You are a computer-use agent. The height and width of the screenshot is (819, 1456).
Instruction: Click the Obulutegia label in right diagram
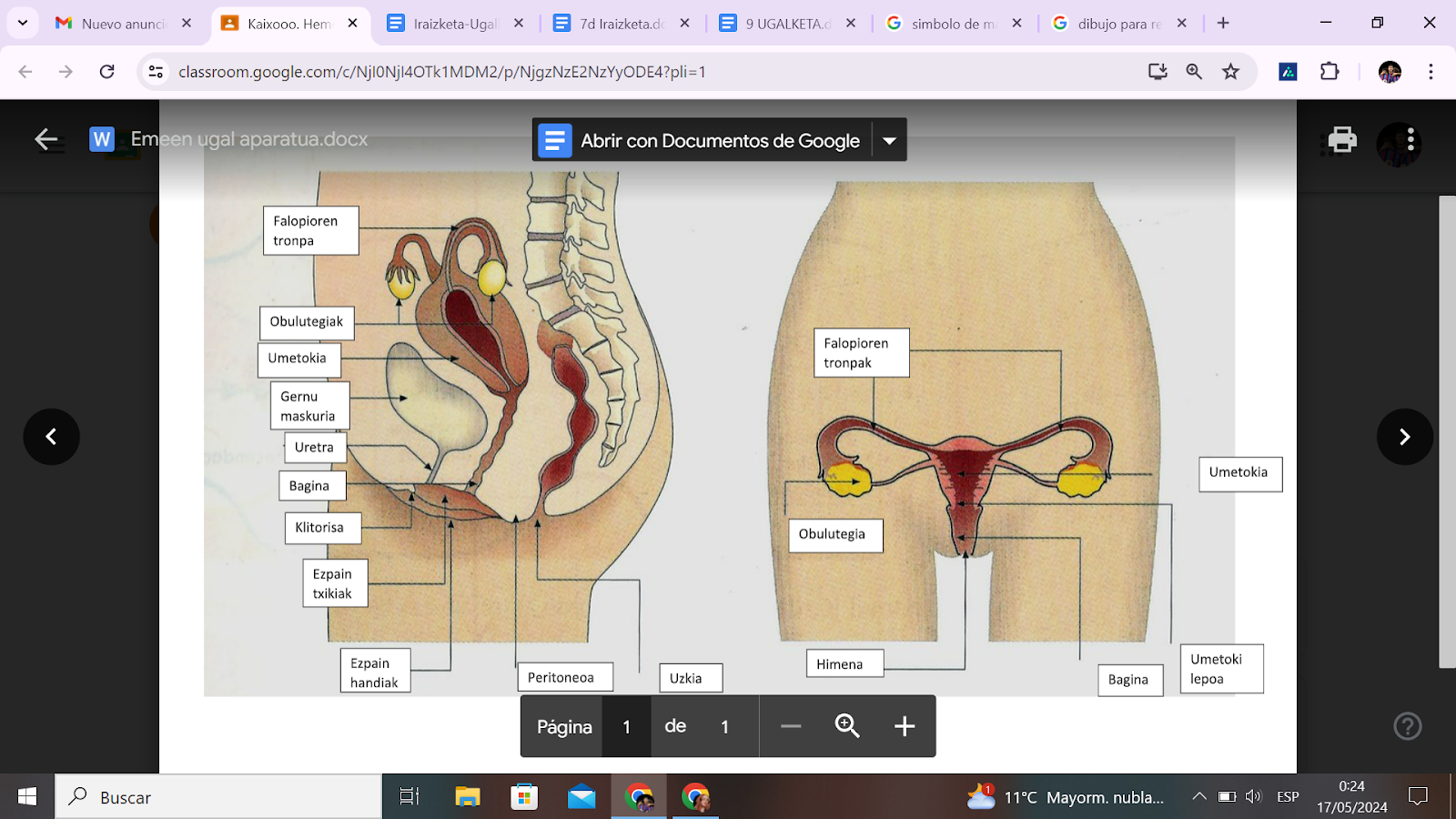[835, 535]
